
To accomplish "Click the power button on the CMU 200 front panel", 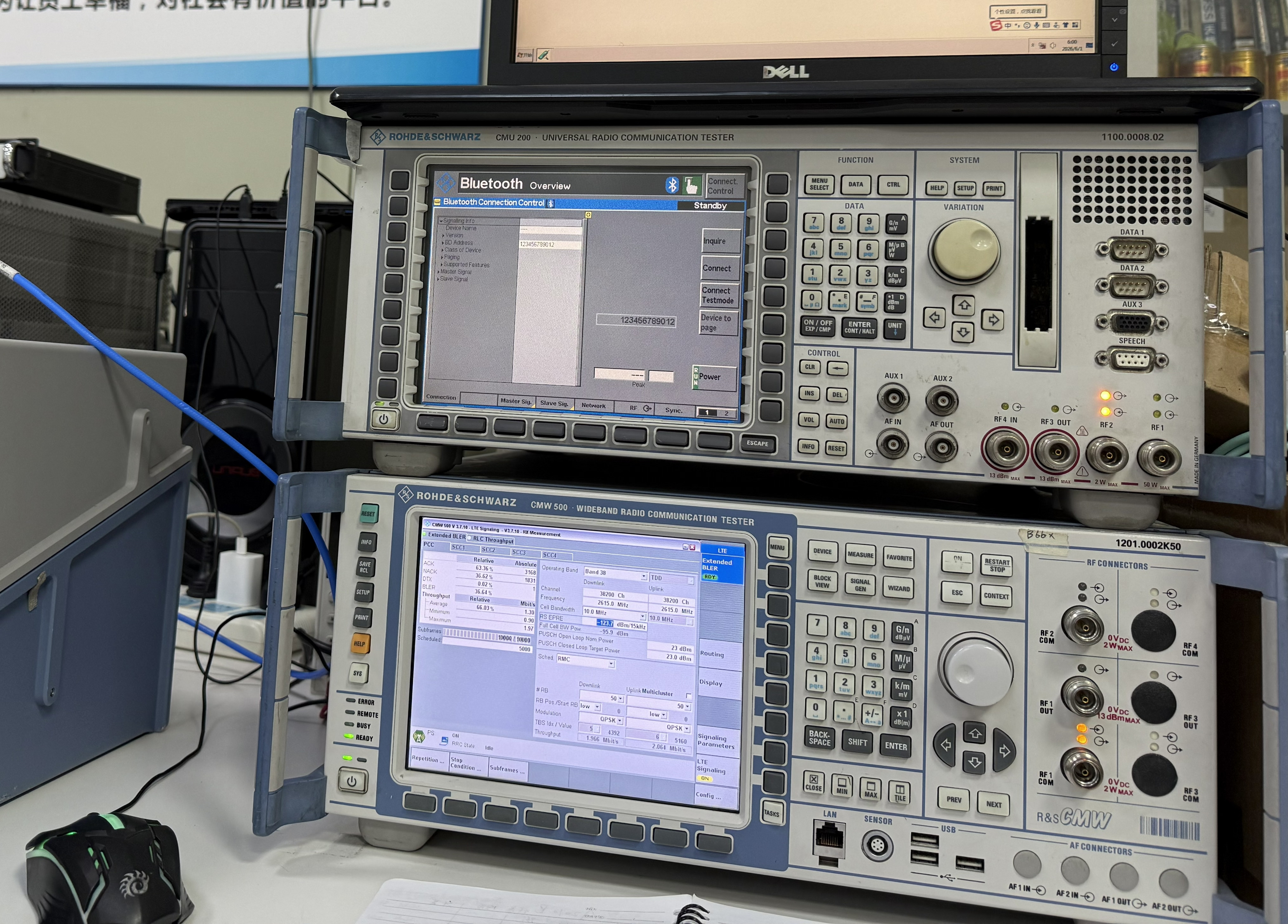I will click(384, 419).
